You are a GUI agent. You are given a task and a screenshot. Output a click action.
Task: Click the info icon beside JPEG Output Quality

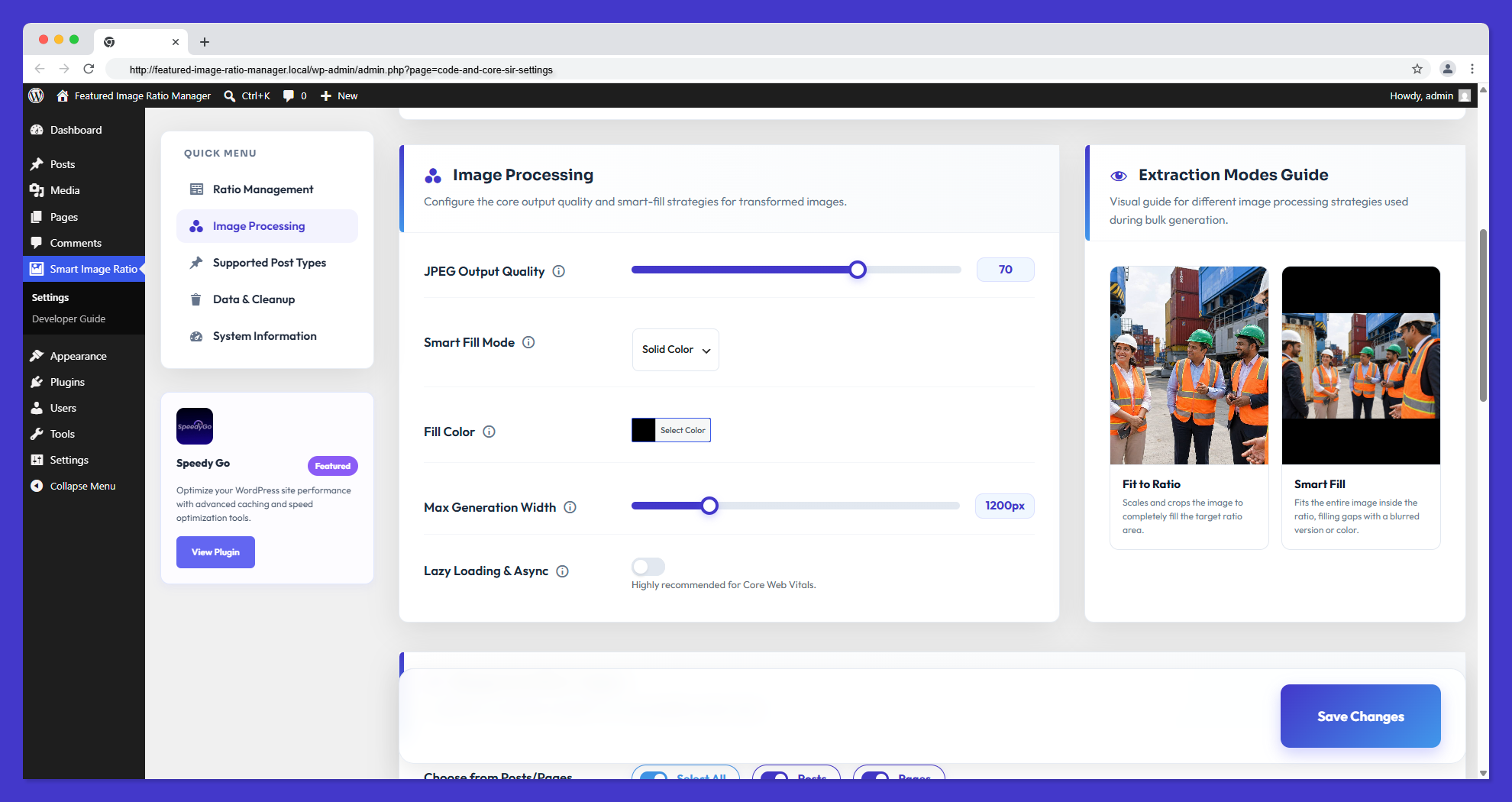pos(559,271)
